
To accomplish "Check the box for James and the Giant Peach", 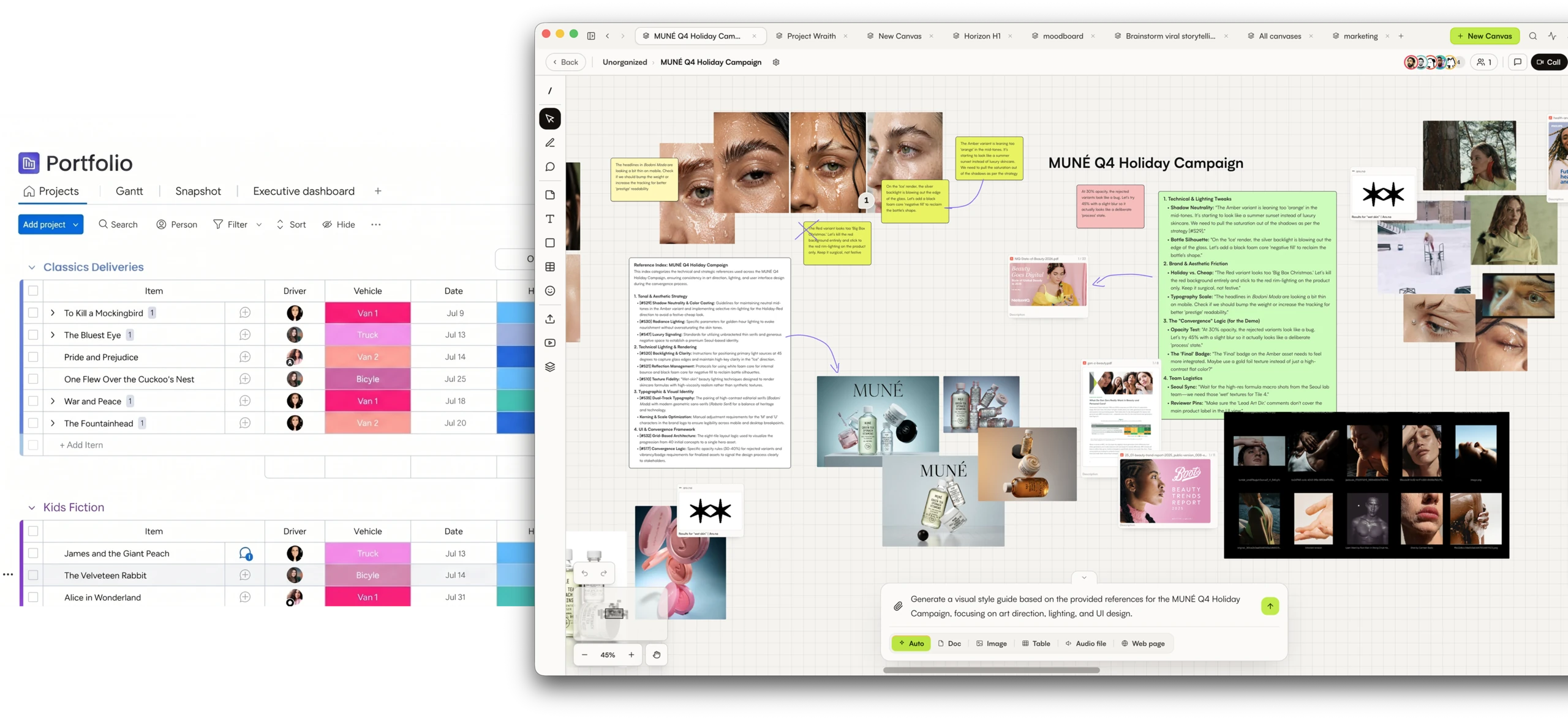I will [x=33, y=553].
